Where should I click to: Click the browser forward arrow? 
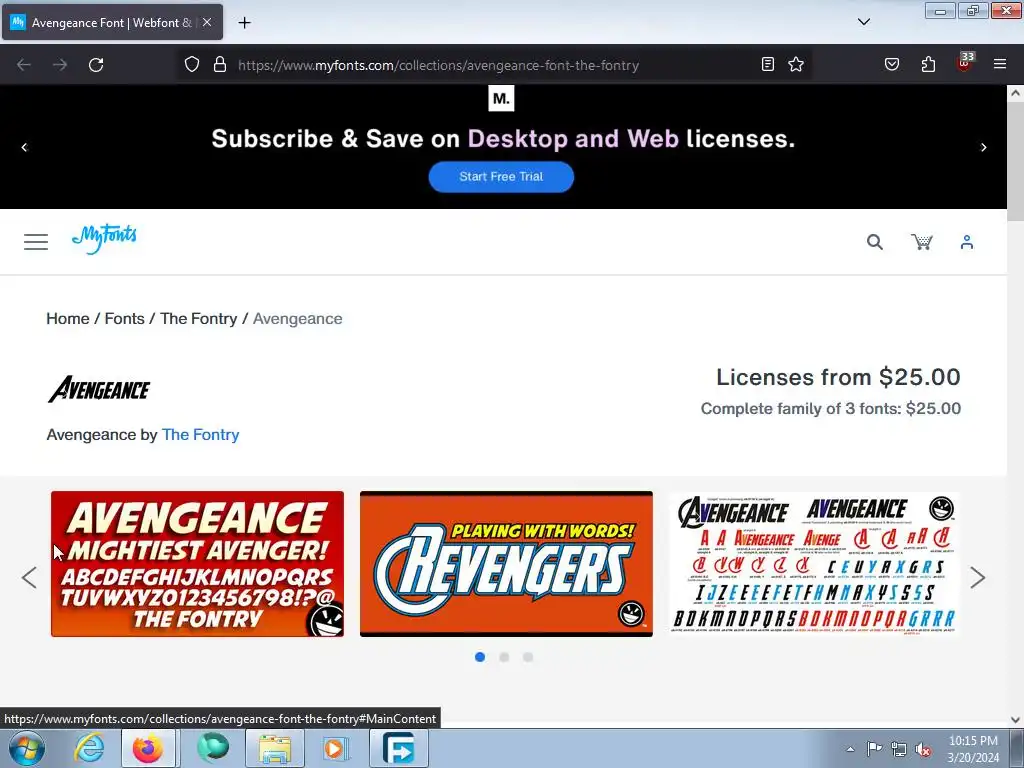coord(60,65)
